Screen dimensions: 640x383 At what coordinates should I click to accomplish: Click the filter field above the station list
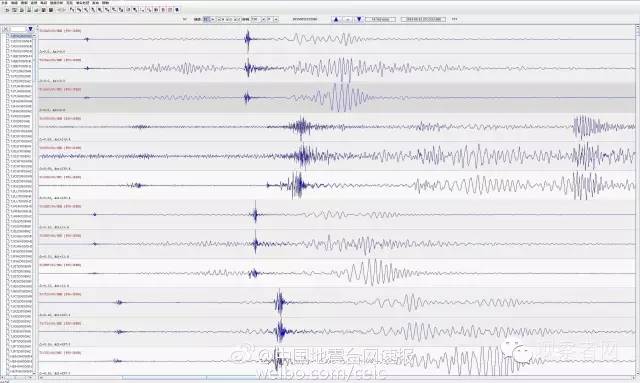(18, 29)
